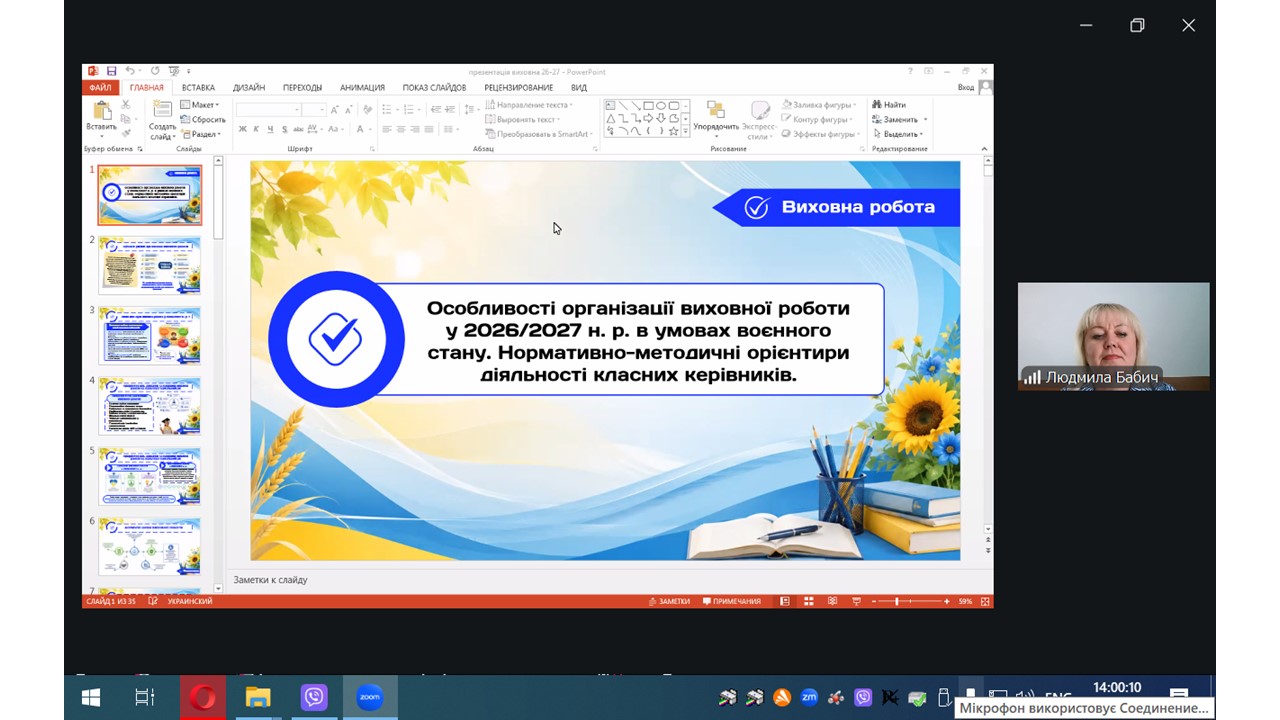Toggle bold Ж formatting
This screenshot has width=1280, height=720.
tap(242, 129)
